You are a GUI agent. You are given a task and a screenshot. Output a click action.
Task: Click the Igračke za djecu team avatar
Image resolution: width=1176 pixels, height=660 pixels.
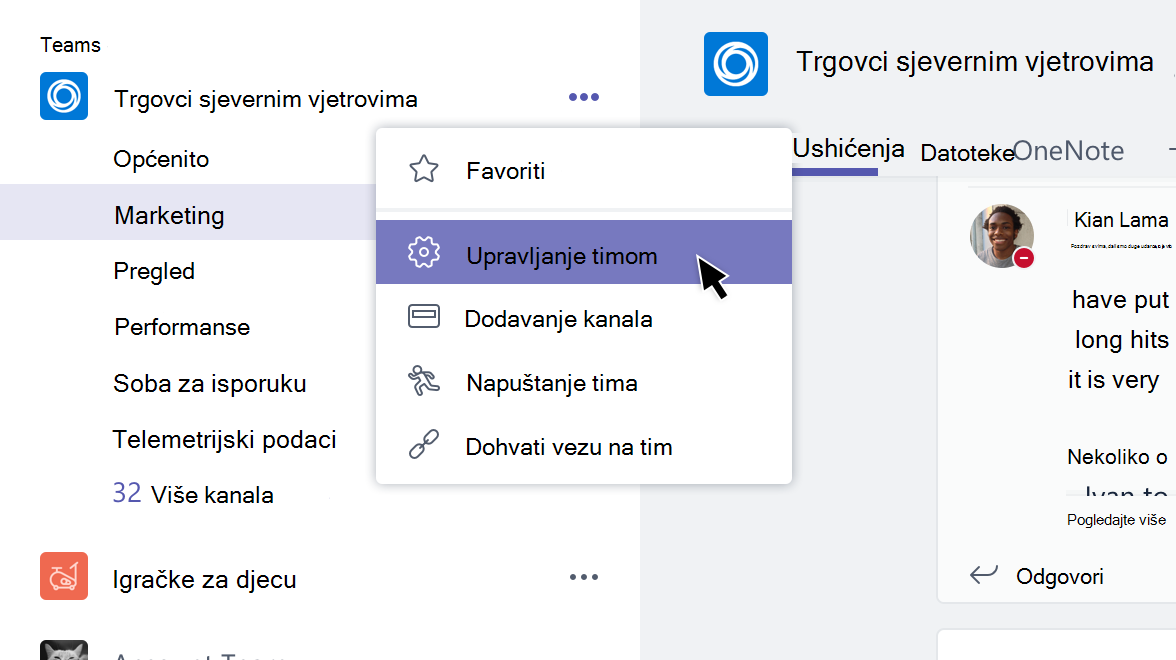[64, 576]
